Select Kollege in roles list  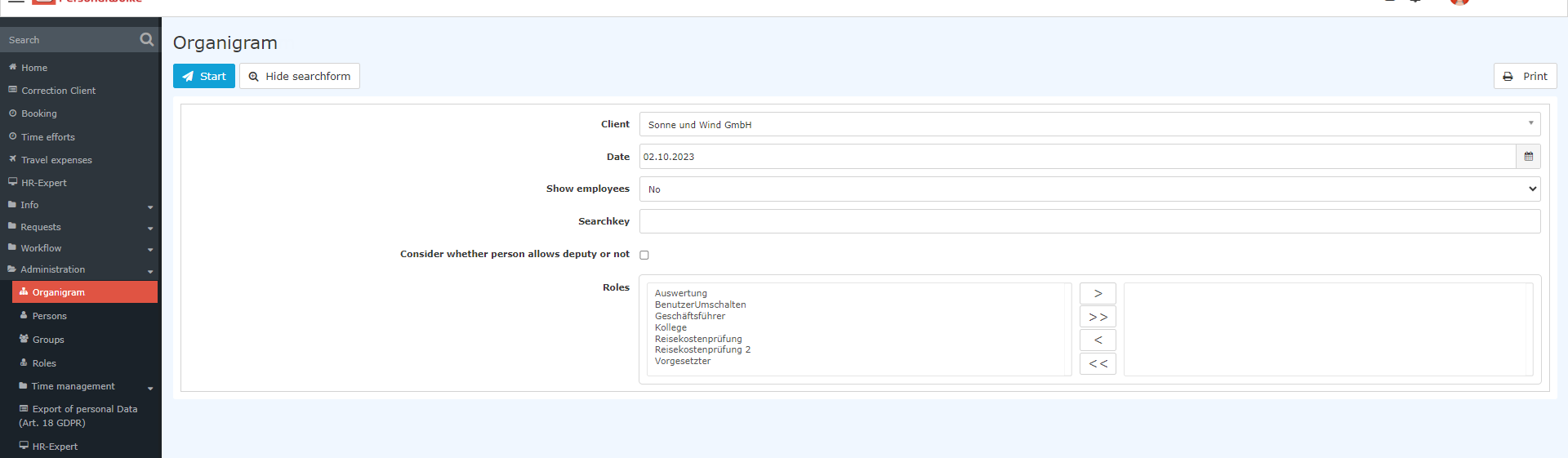(x=670, y=327)
